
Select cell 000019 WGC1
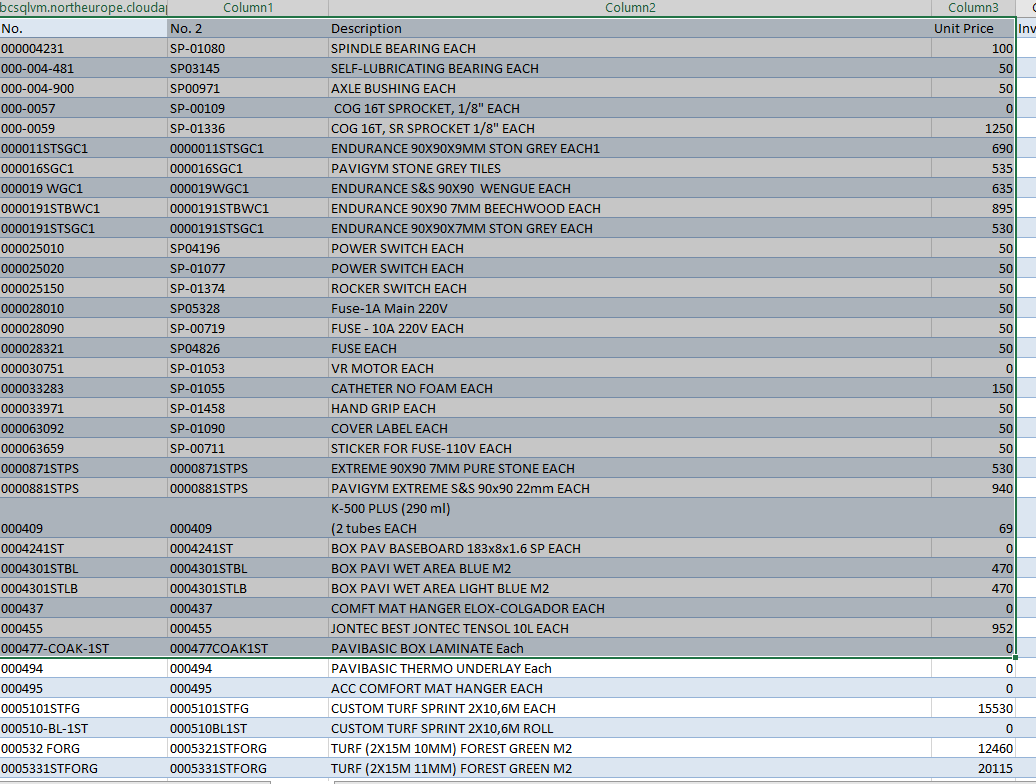click(x=83, y=188)
